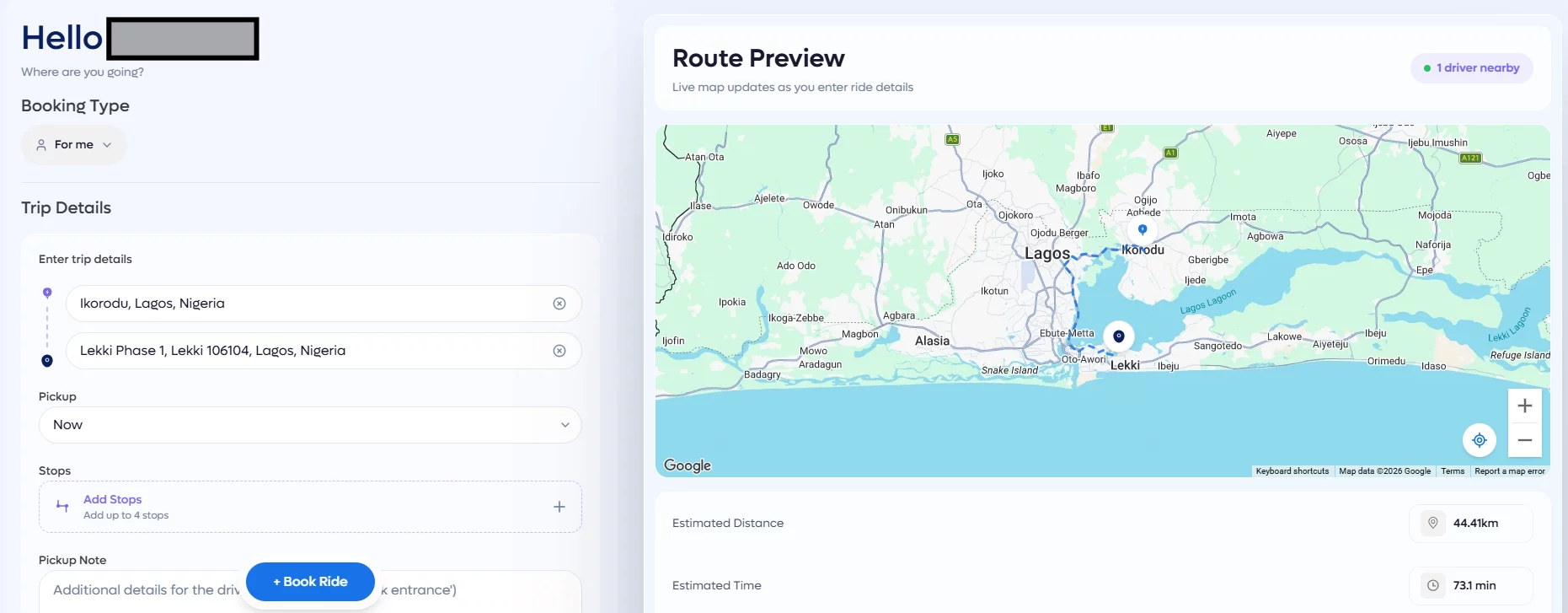Center map on my current location
The width and height of the screenshot is (1568, 613).
pos(1479,440)
